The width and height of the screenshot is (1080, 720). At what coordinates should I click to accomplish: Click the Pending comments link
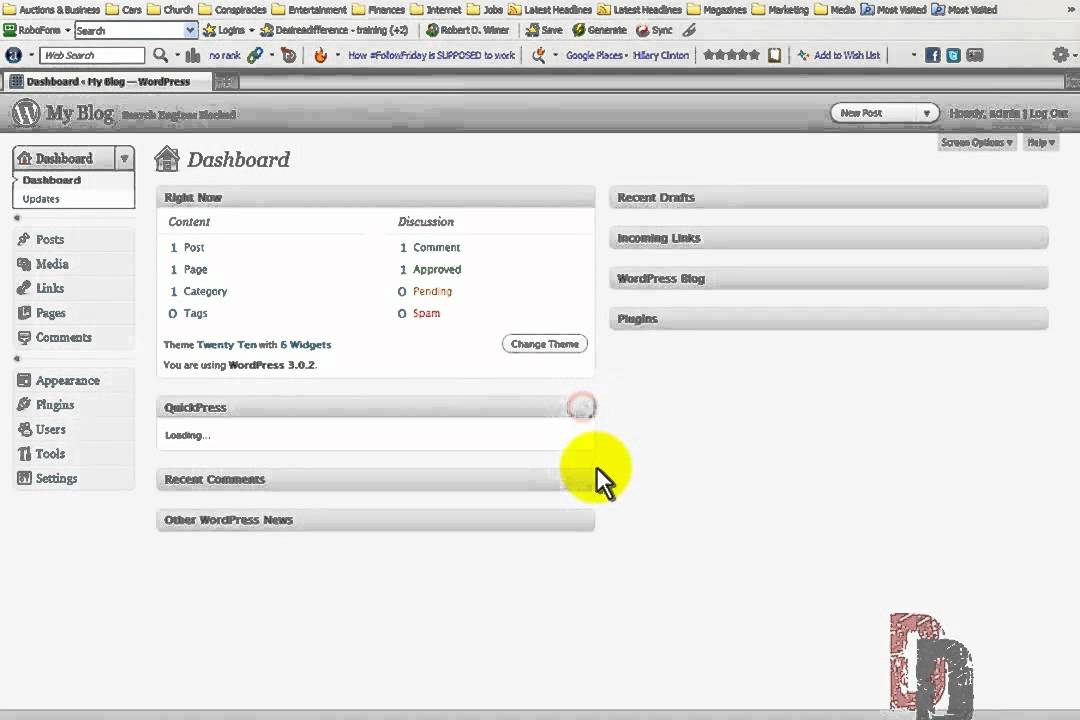[433, 291]
